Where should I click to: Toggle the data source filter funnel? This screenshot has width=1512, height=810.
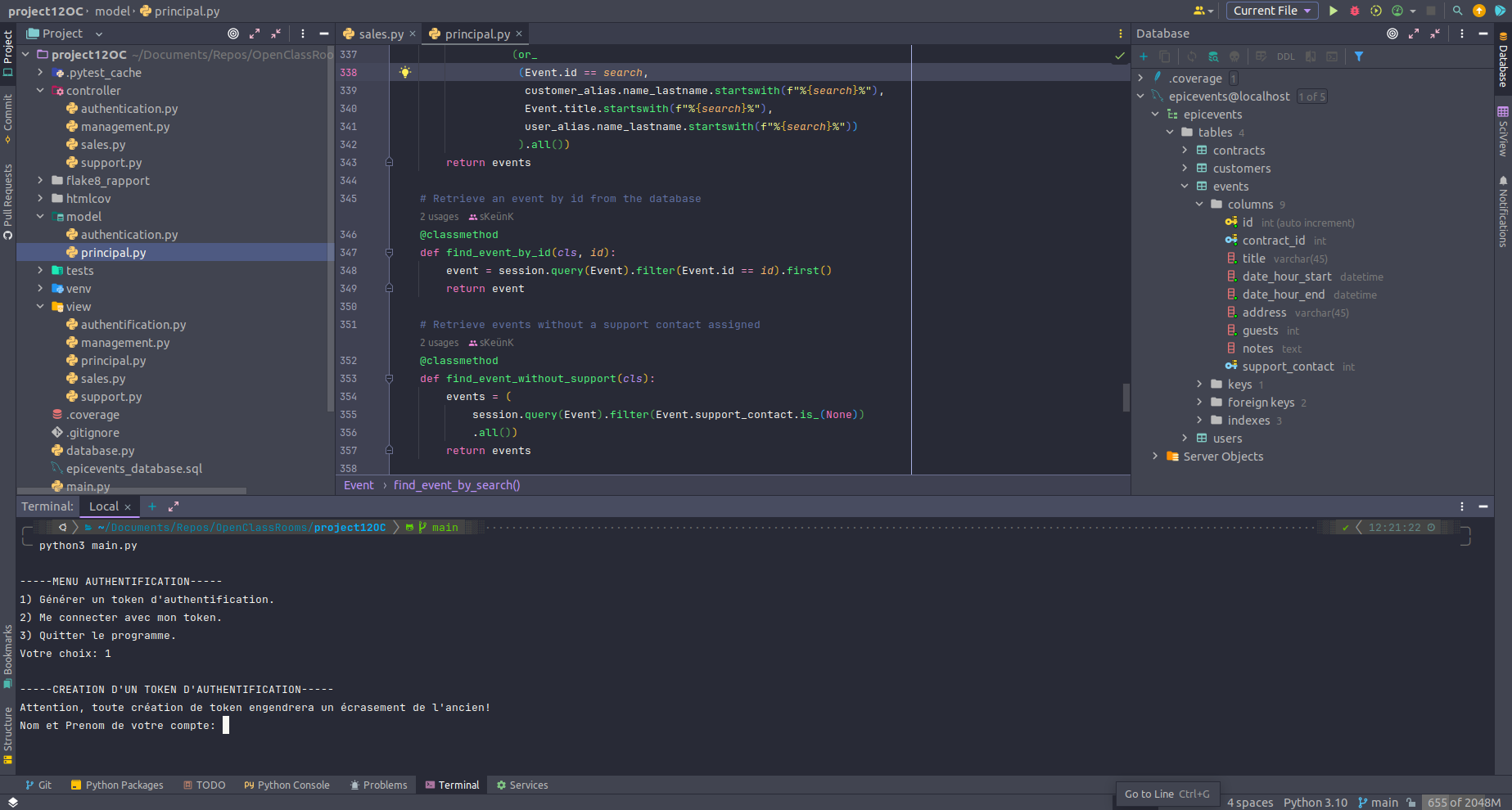(x=1359, y=56)
